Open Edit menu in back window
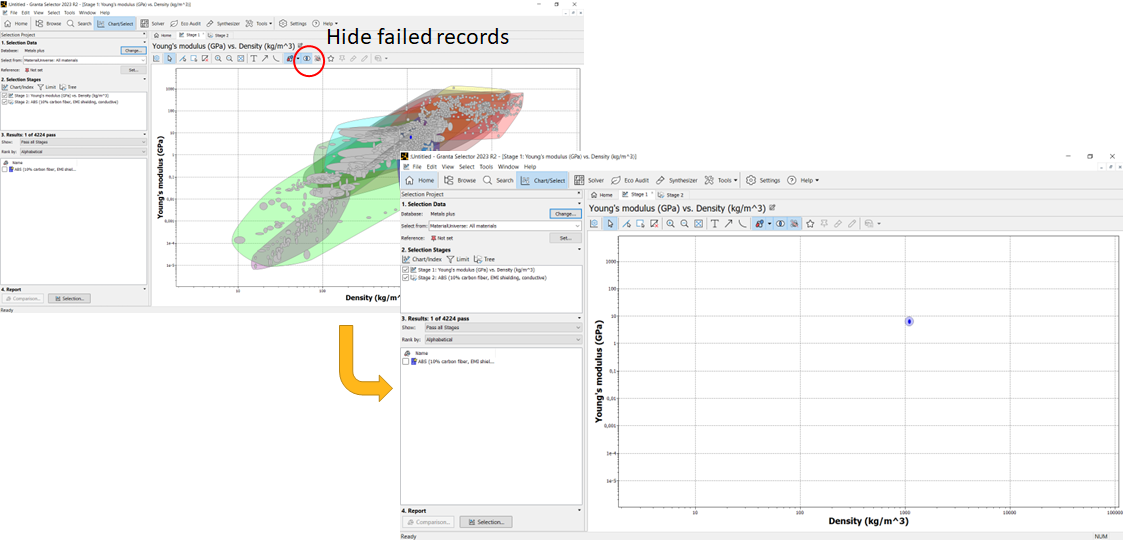 pyautogui.click(x=25, y=13)
